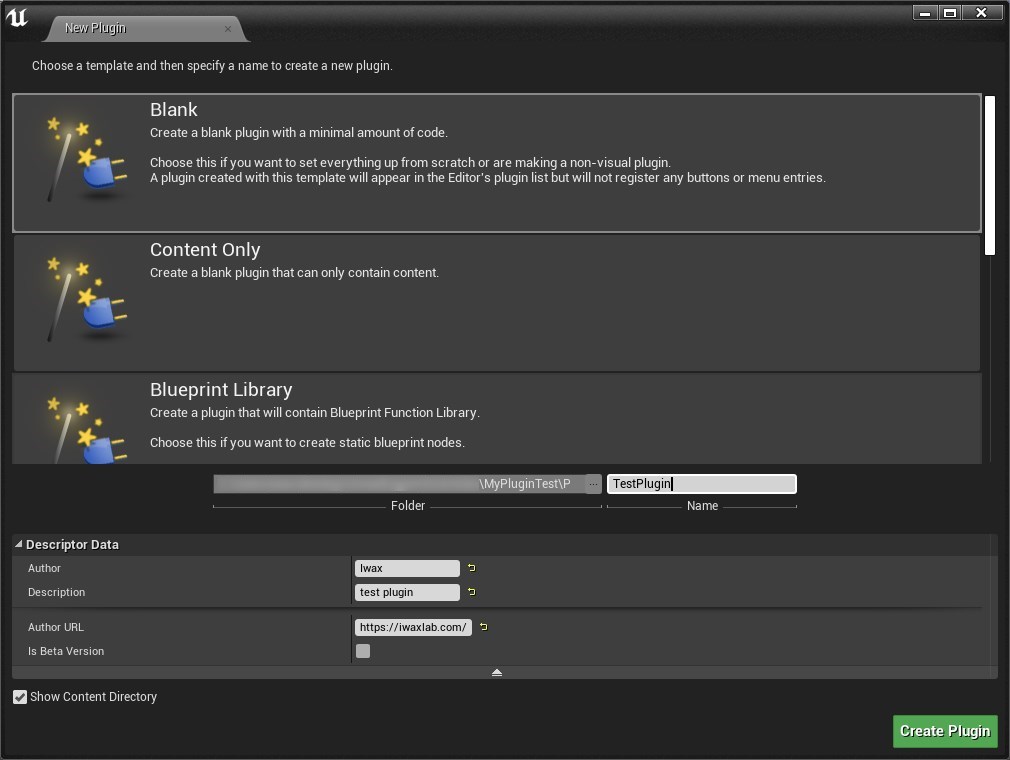Click 'Create a blank plugin with a minimal' text
1010x760 pixels.
click(x=299, y=133)
